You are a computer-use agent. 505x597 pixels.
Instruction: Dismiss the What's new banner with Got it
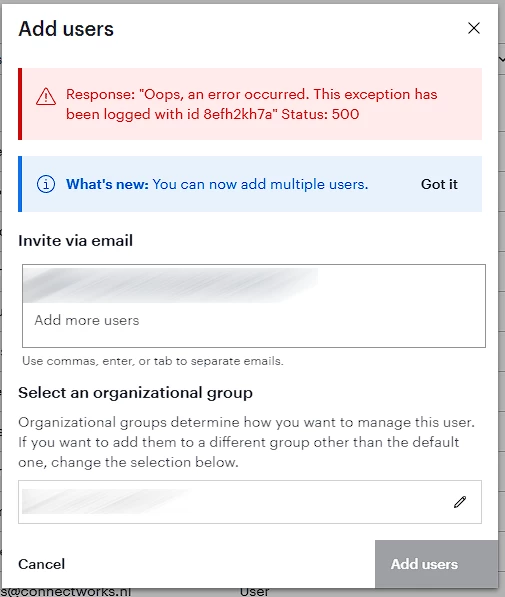click(439, 184)
